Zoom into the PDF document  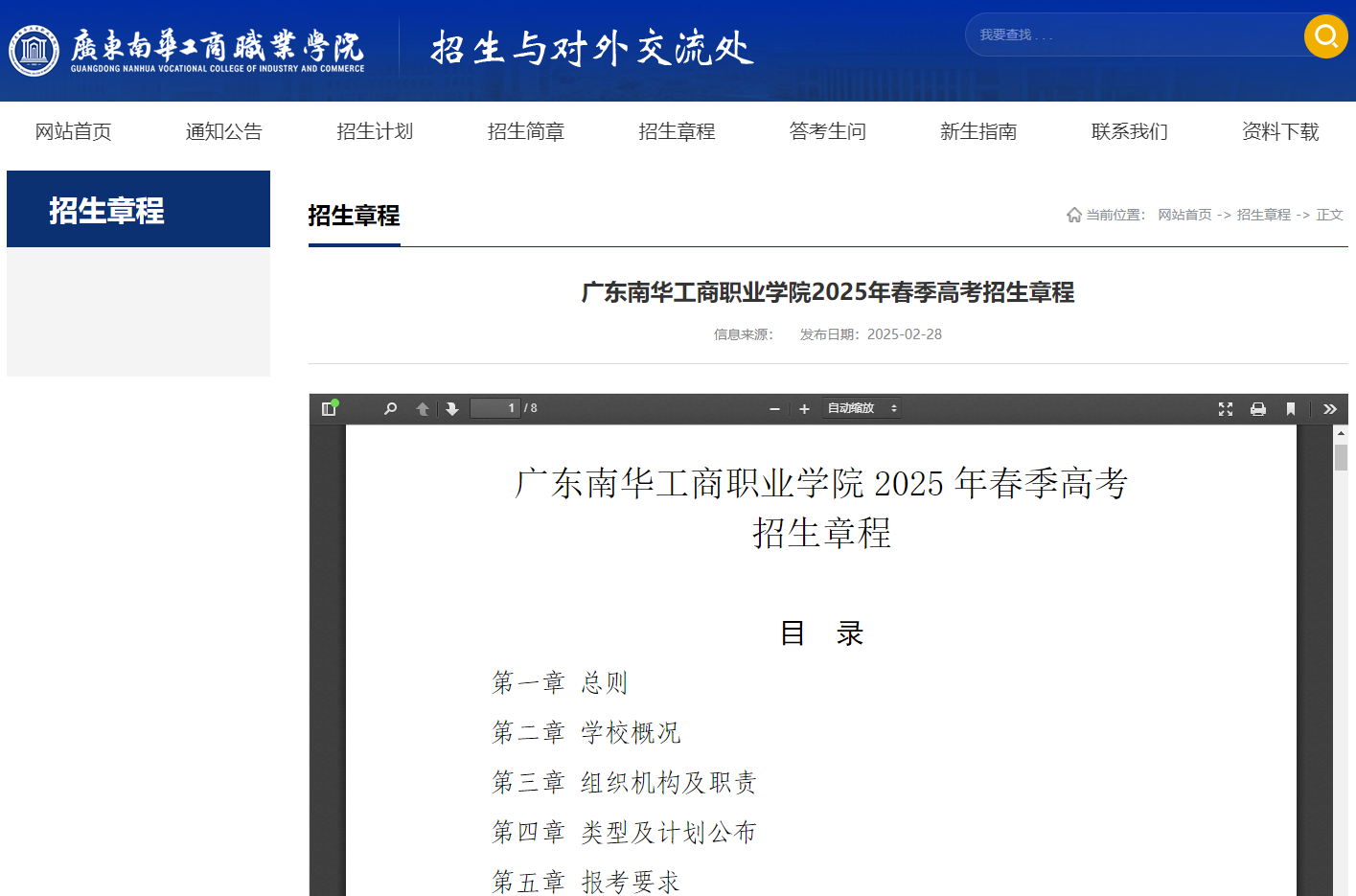[804, 408]
